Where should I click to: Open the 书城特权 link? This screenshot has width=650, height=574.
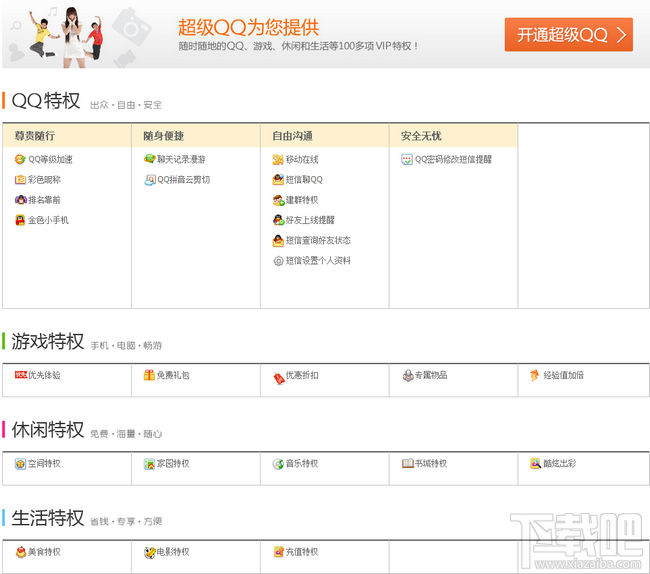coord(431,463)
